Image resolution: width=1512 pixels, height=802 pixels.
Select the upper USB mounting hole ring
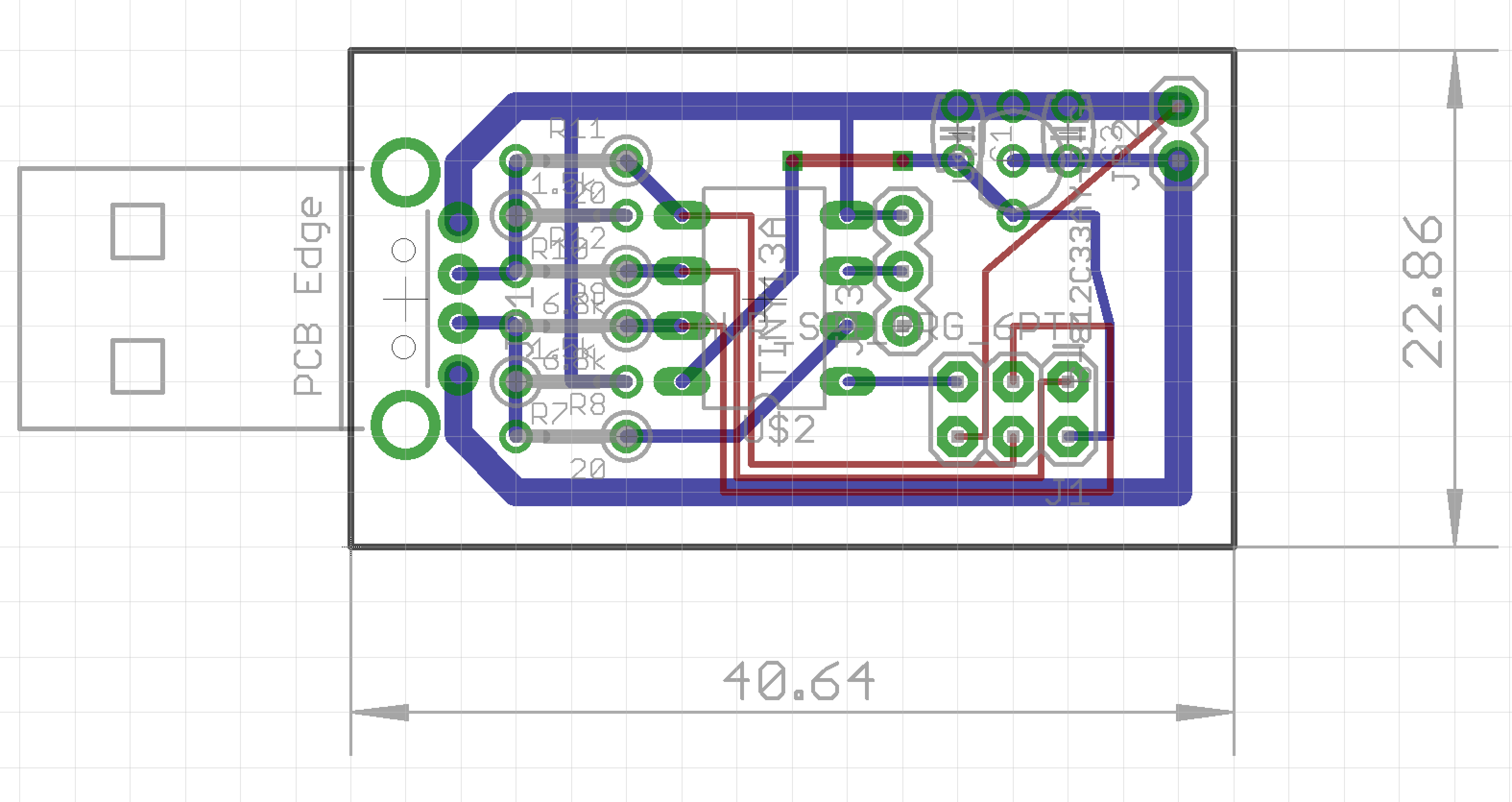[406, 172]
